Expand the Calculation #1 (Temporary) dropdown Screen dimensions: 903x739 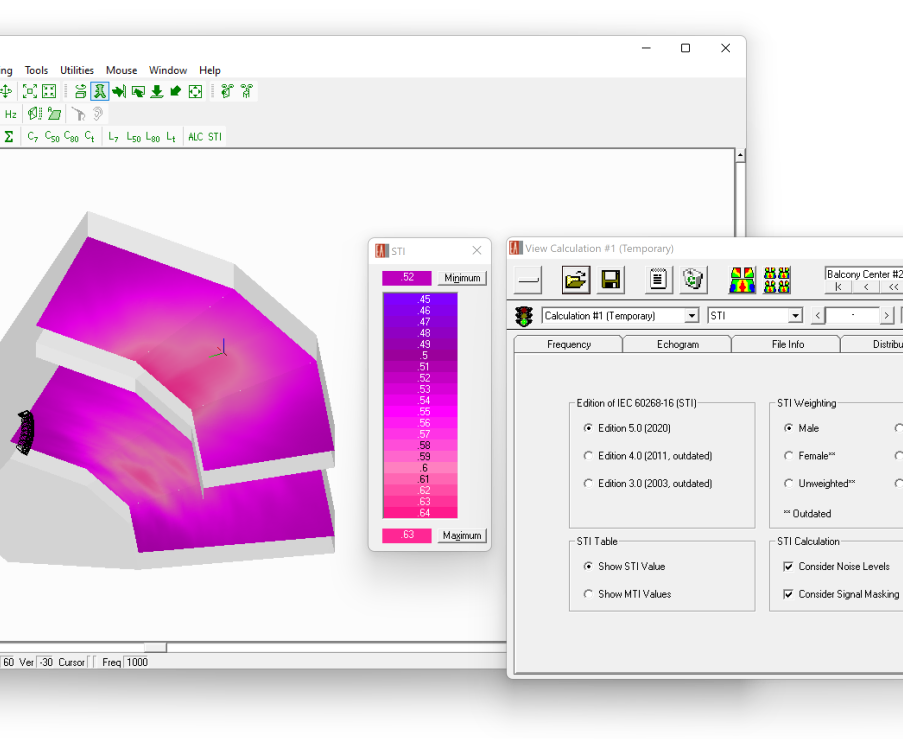coord(691,316)
